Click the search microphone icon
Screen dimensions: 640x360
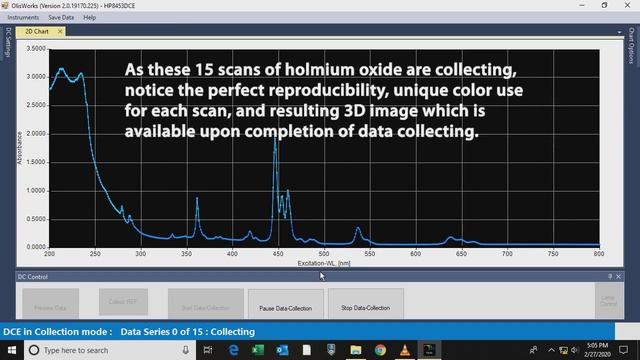pos(186,350)
